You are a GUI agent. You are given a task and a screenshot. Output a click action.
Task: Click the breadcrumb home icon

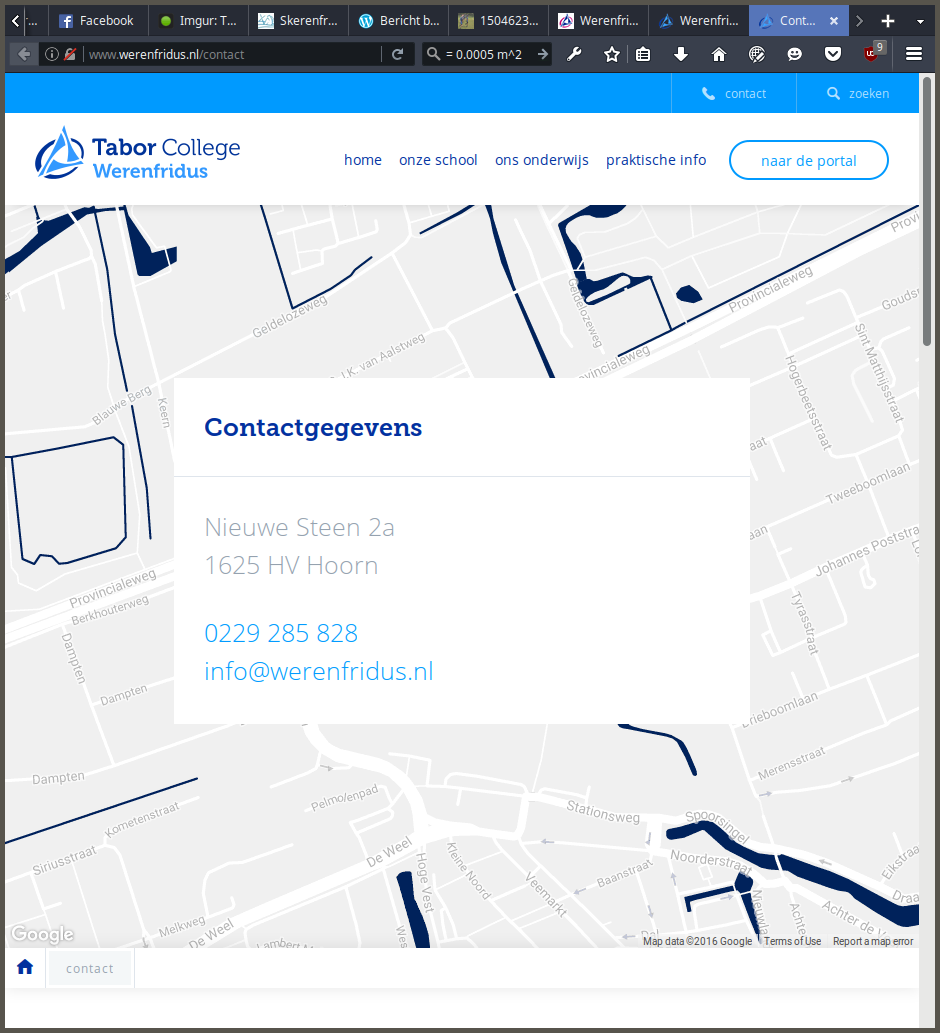click(x=25, y=967)
